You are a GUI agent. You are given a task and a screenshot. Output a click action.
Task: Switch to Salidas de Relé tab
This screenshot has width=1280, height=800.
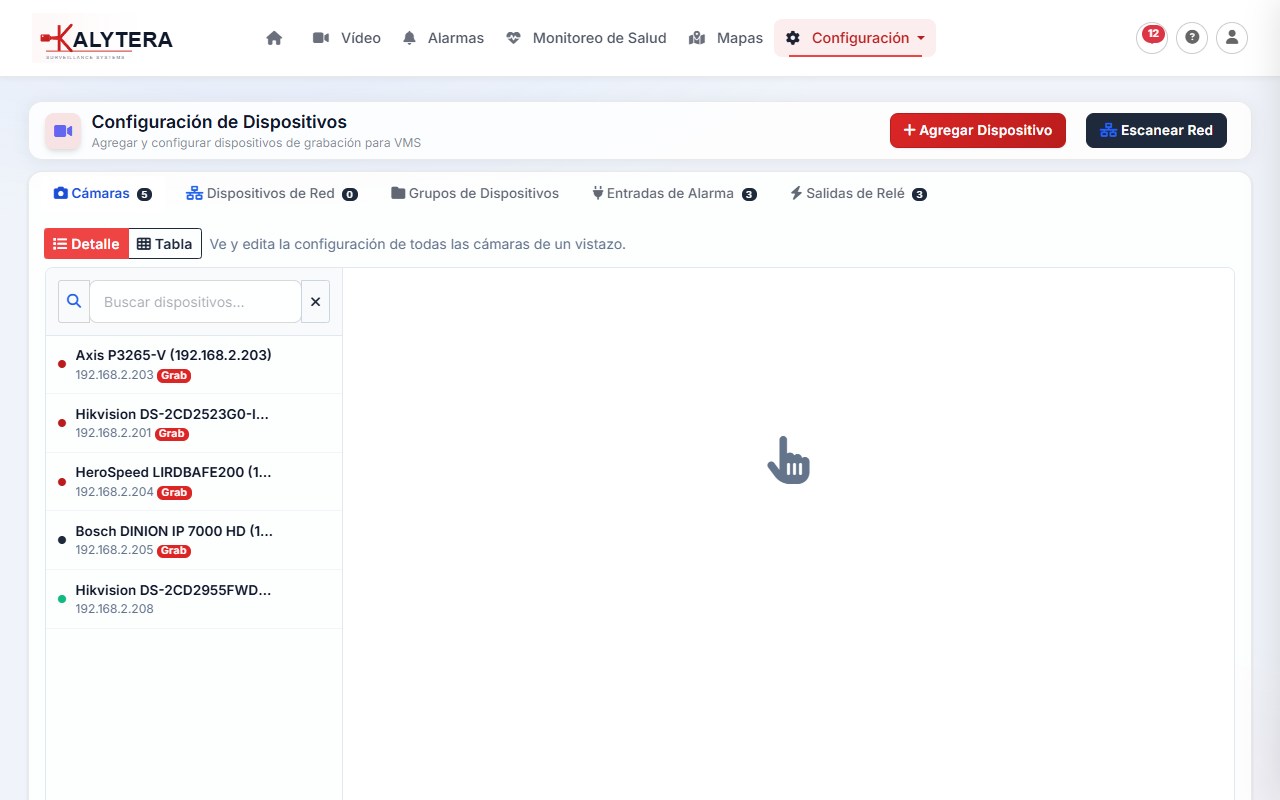point(858,193)
